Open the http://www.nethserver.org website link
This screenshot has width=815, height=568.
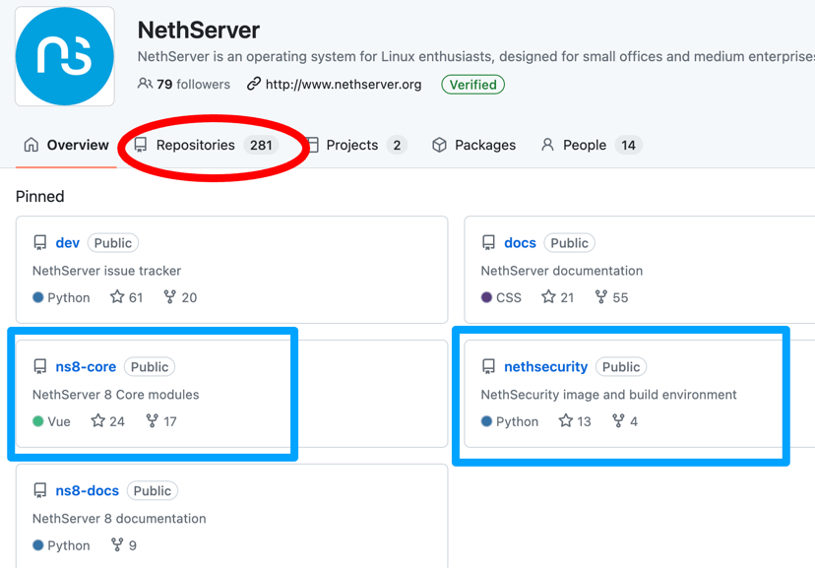pos(343,84)
